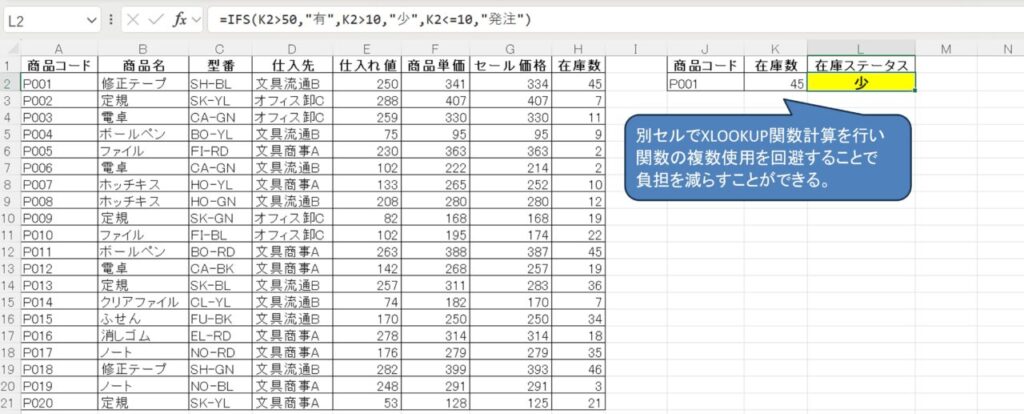
Task: Click cell K2 showing 在庫数 45
Action: [x=775, y=83]
